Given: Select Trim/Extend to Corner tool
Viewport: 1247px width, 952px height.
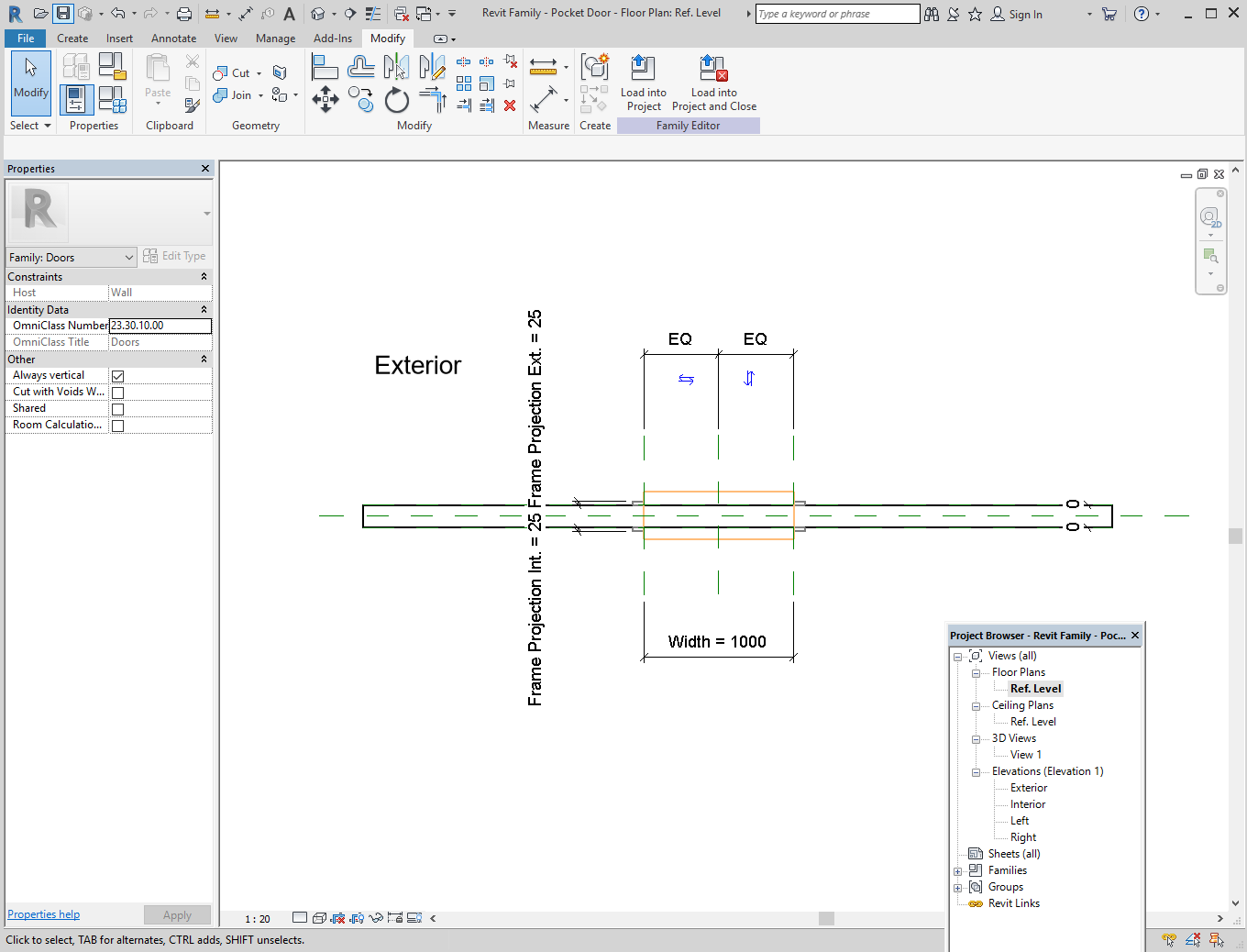Looking at the screenshot, I should point(432,99).
